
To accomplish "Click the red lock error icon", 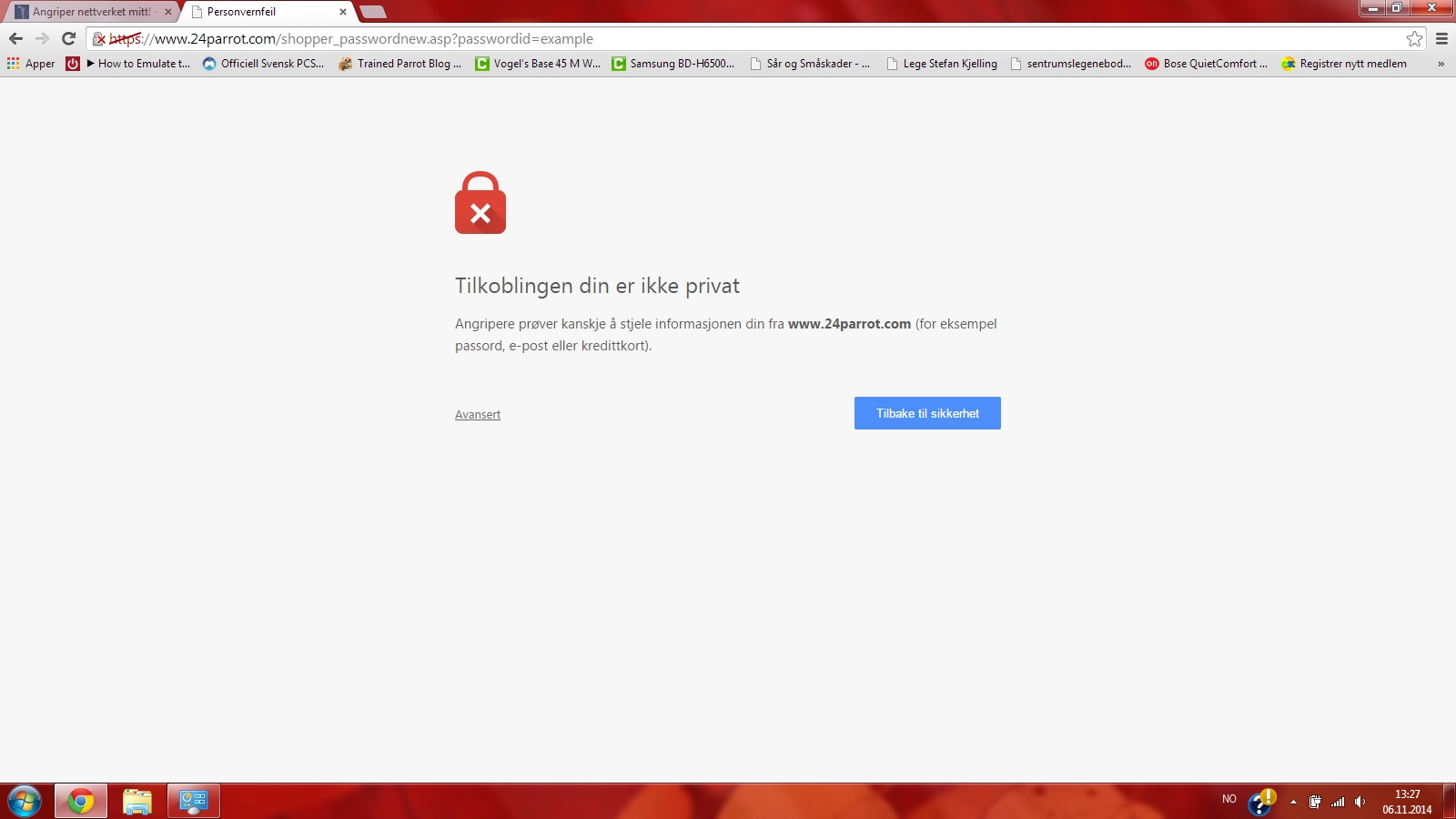I will [x=480, y=203].
